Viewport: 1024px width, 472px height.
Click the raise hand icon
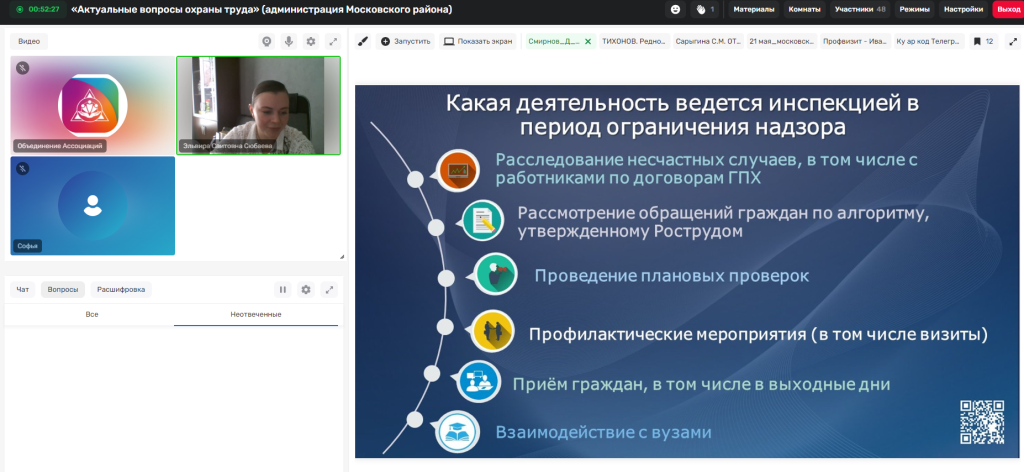pyautogui.click(x=701, y=10)
